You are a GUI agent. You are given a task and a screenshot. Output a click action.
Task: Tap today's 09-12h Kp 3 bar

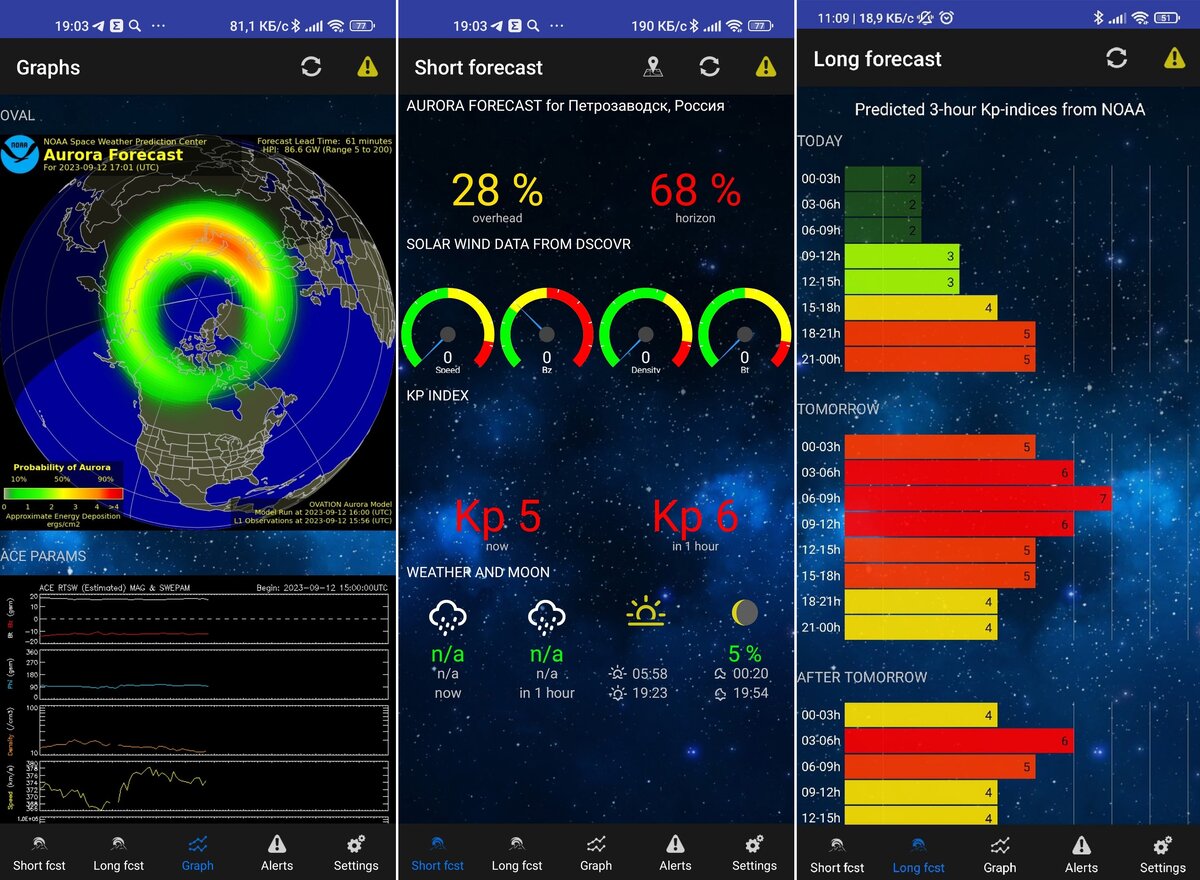click(x=901, y=256)
